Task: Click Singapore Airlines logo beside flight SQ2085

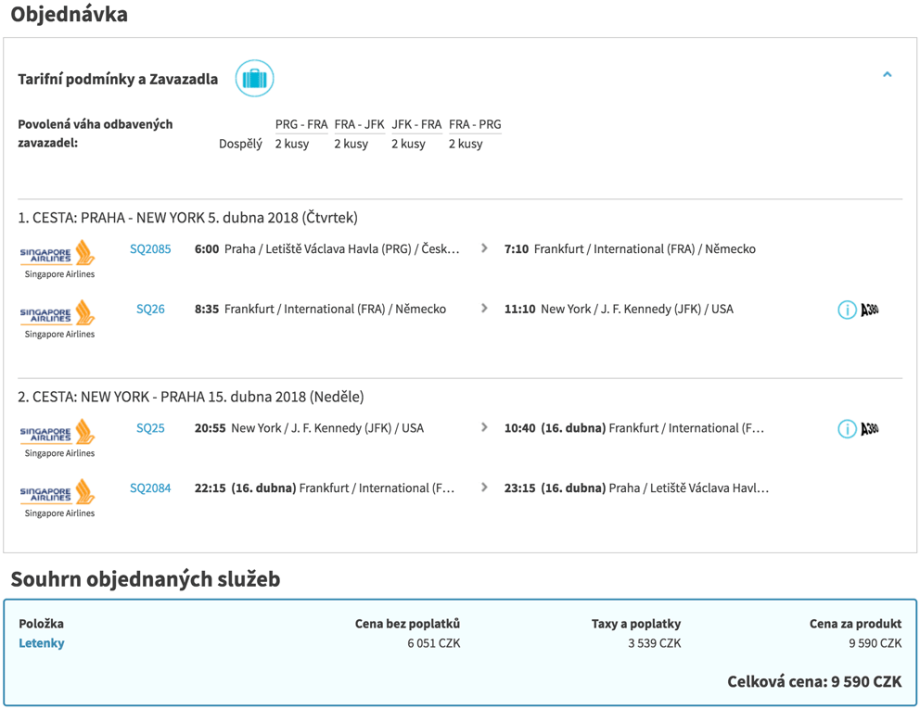Action: (59, 254)
